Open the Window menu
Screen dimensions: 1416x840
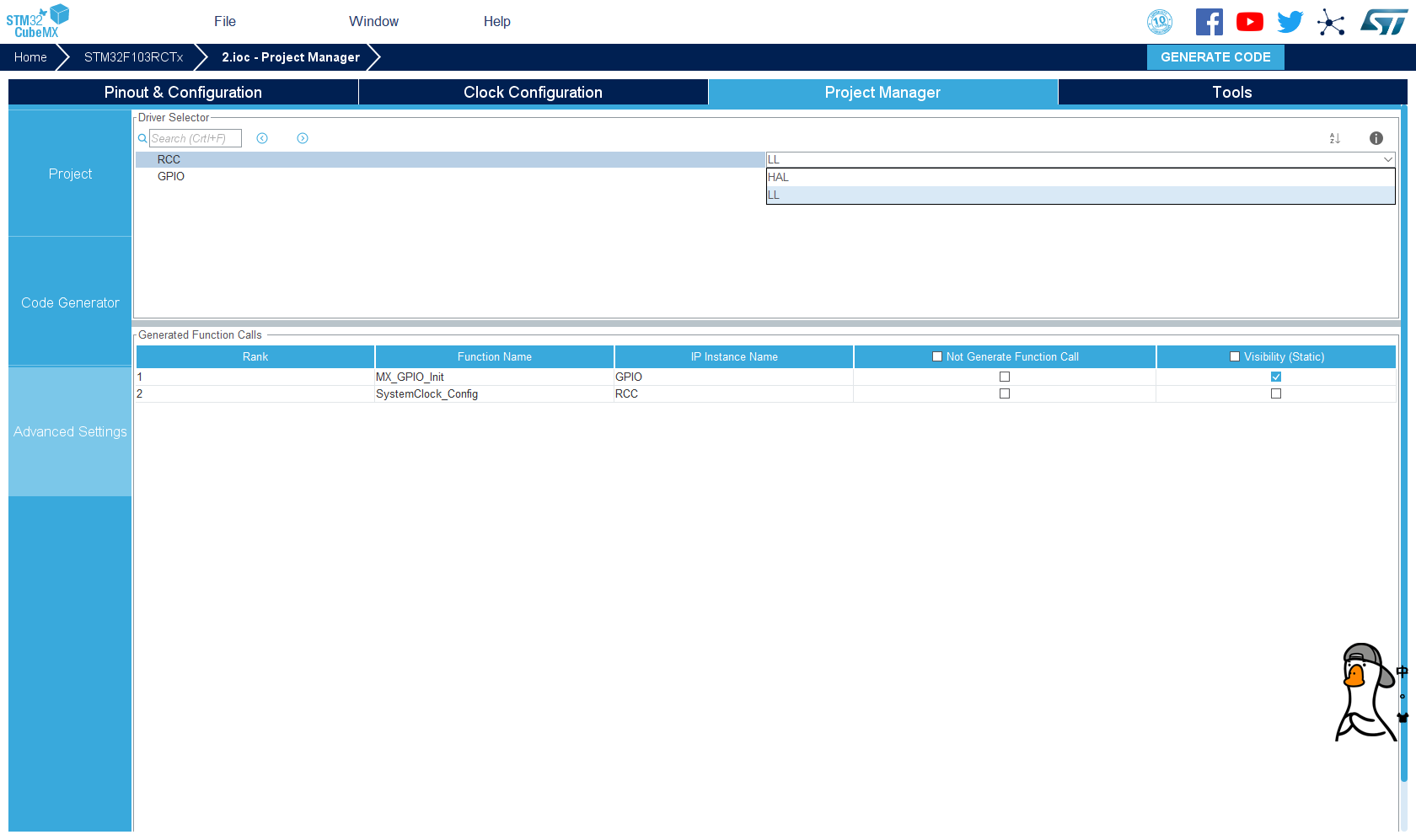coord(374,22)
